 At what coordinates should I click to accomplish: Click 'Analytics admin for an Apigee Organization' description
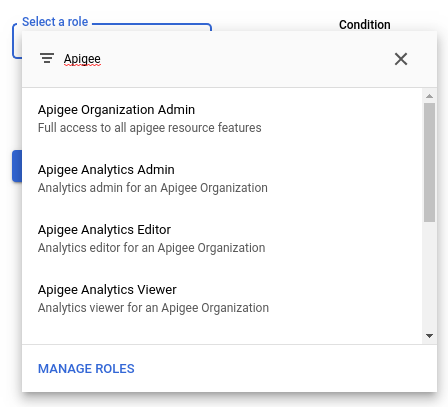[153, 188]
